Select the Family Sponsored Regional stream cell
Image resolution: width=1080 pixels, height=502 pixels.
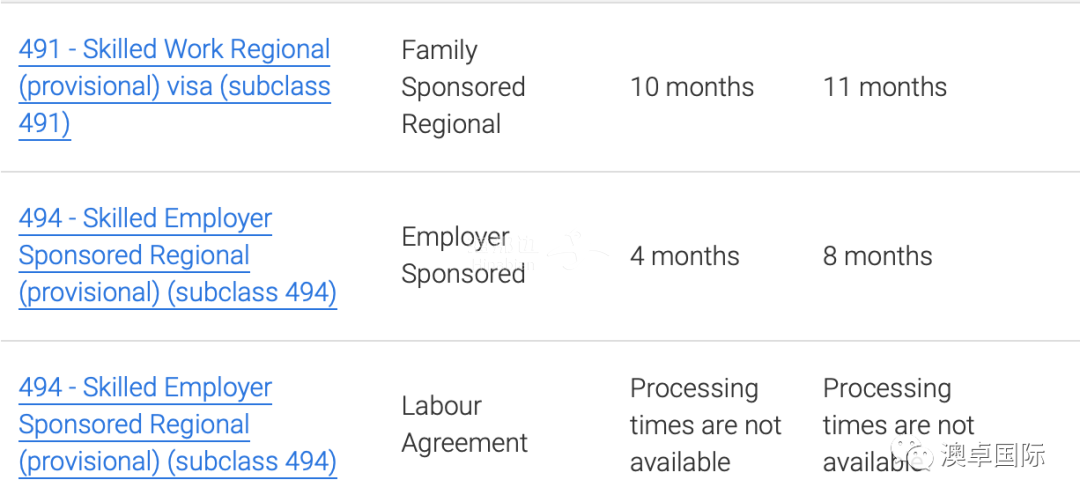tap(463, 87)
